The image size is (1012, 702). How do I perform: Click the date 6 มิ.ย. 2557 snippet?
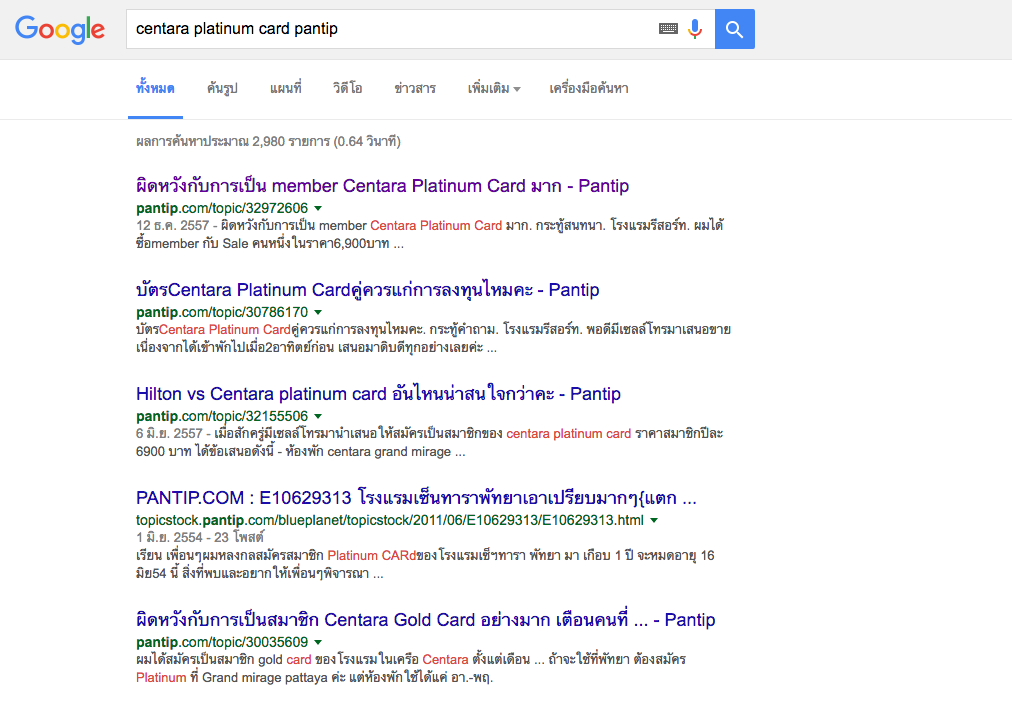point(169,434)
